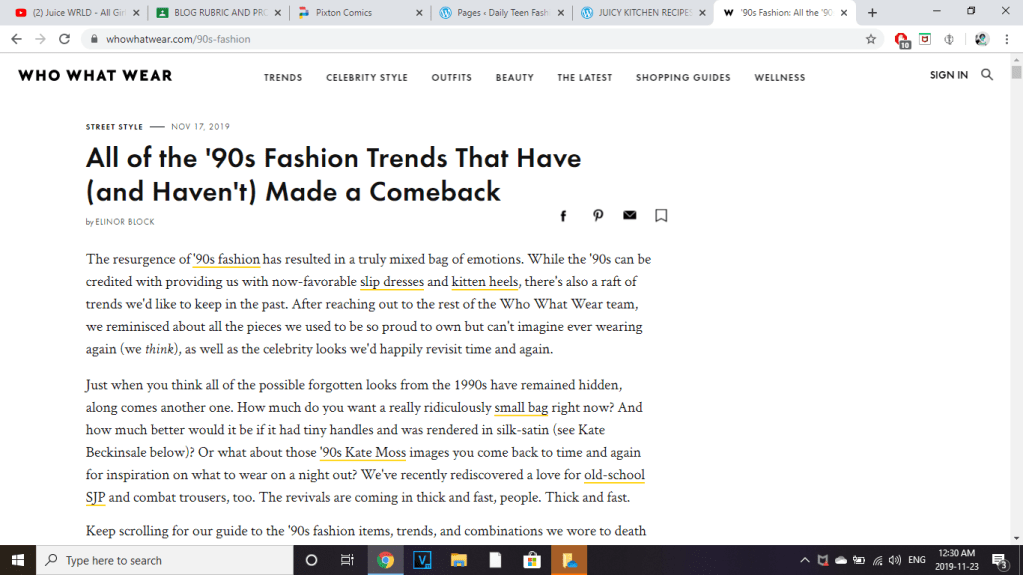Open the Shopping Guides menu

[x=683, y=78]
